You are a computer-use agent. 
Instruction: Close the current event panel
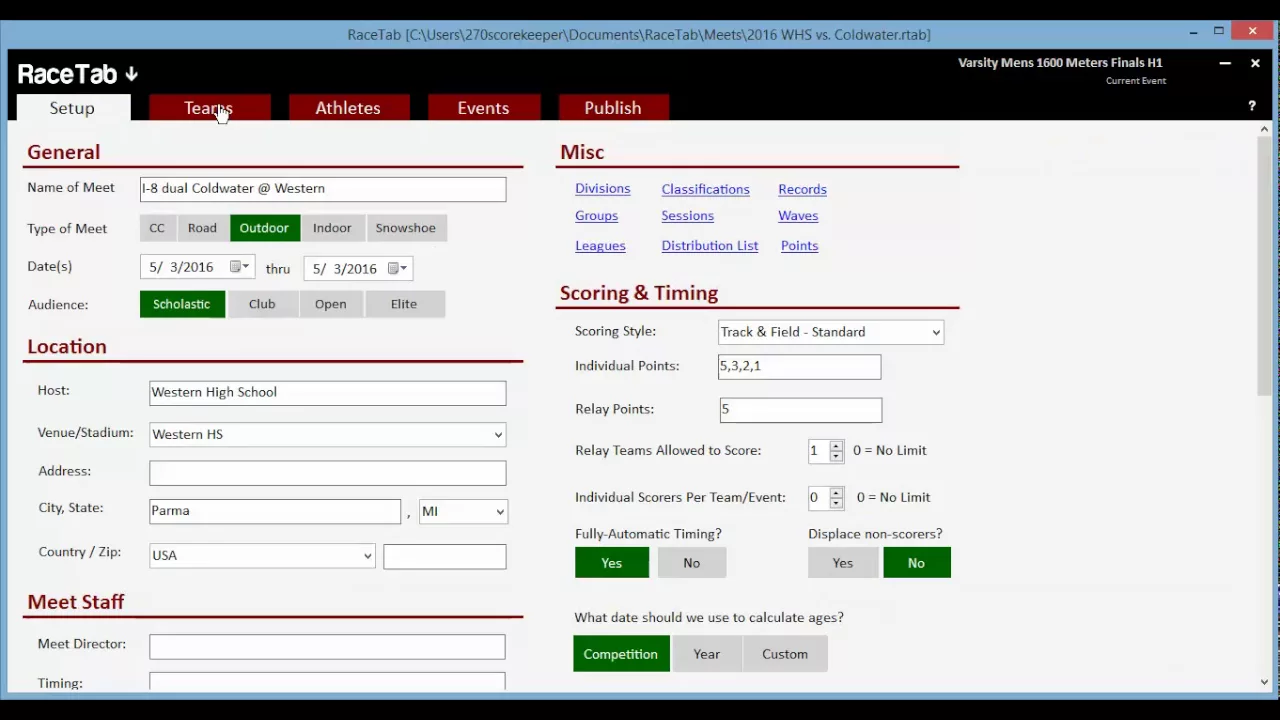(x=1255, y=63)
